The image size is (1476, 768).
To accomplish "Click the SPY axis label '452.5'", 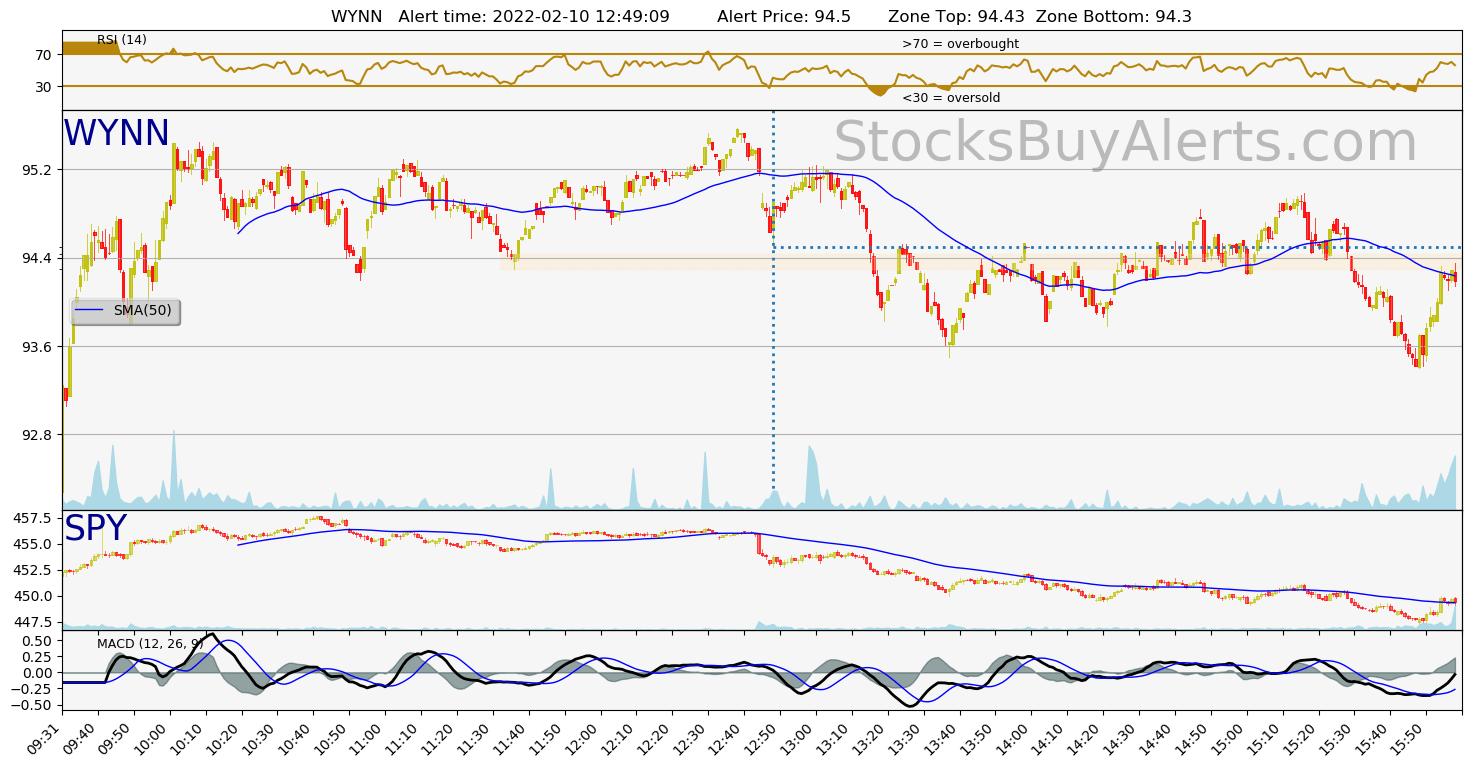I will 32,570.
